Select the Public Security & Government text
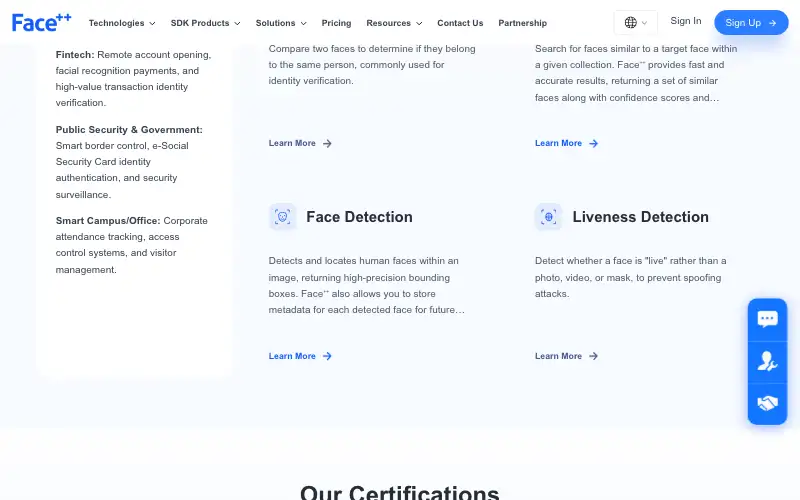 point(130,162)
